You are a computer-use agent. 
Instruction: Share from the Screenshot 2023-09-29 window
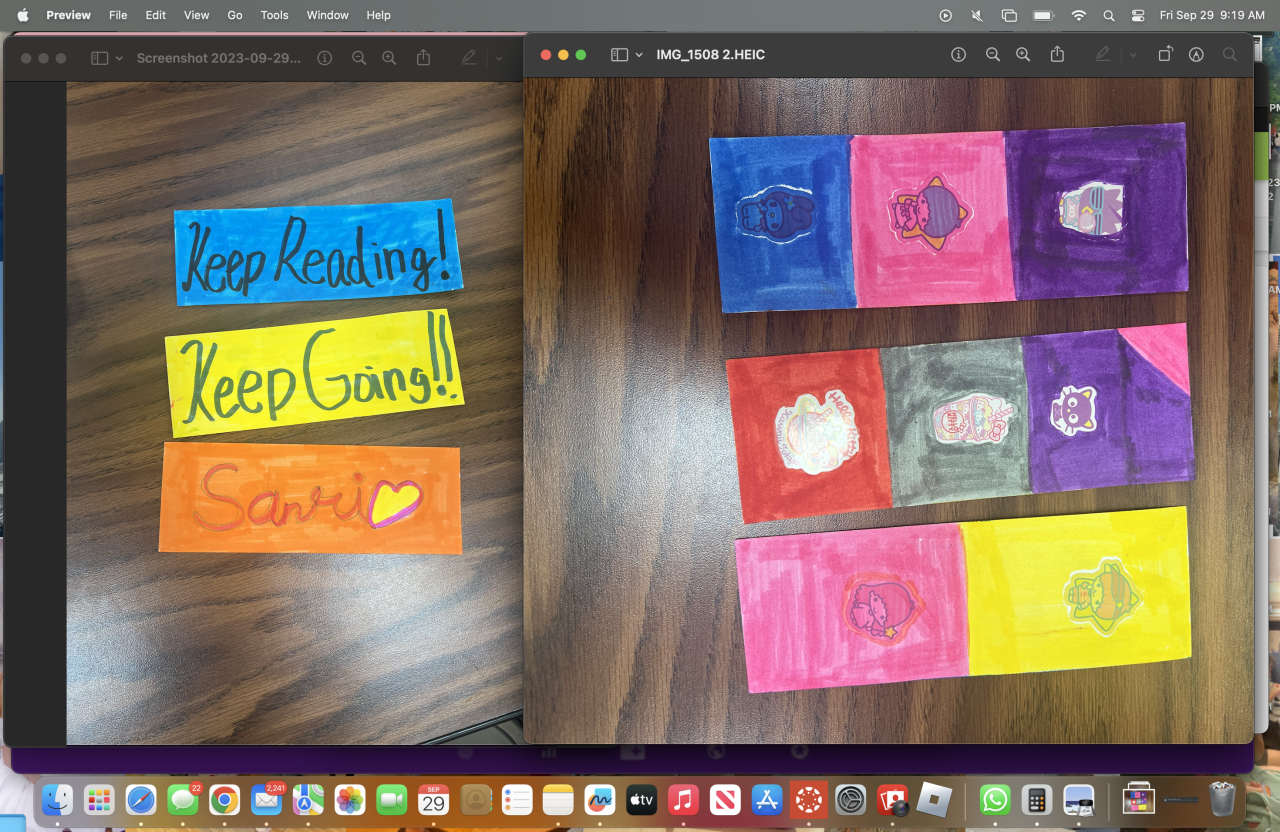click(423, 58)
